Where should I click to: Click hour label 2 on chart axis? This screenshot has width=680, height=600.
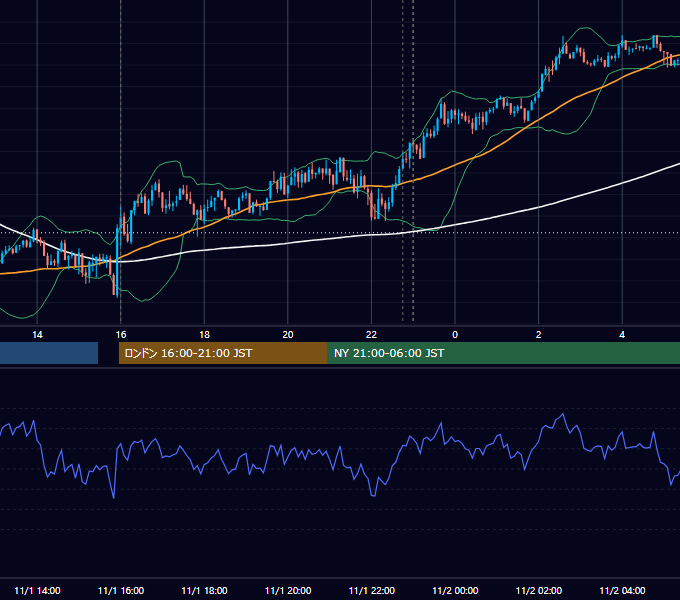point(539,335)
